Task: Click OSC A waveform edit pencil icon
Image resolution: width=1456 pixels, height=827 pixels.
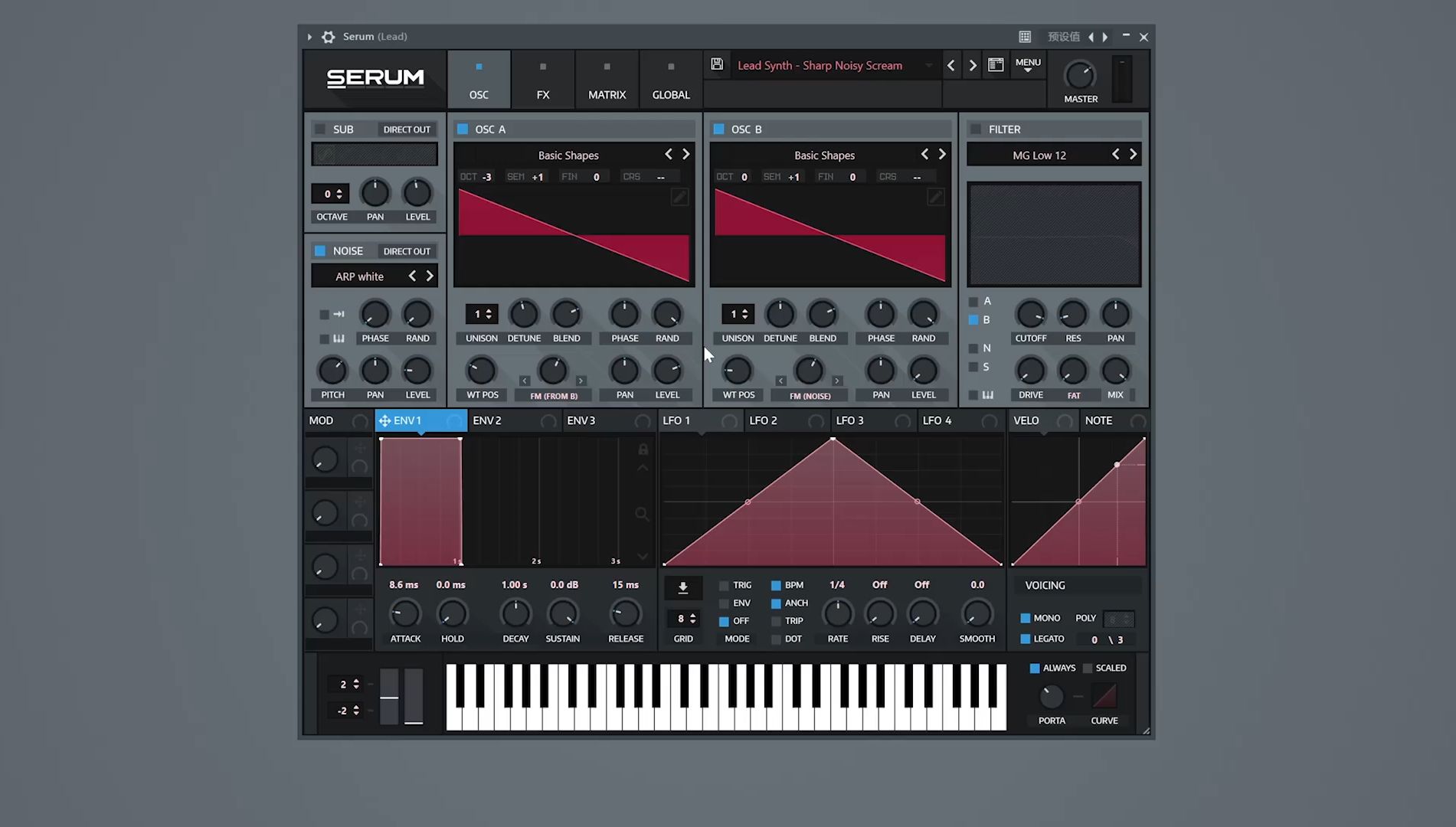Action: (679, 198)
